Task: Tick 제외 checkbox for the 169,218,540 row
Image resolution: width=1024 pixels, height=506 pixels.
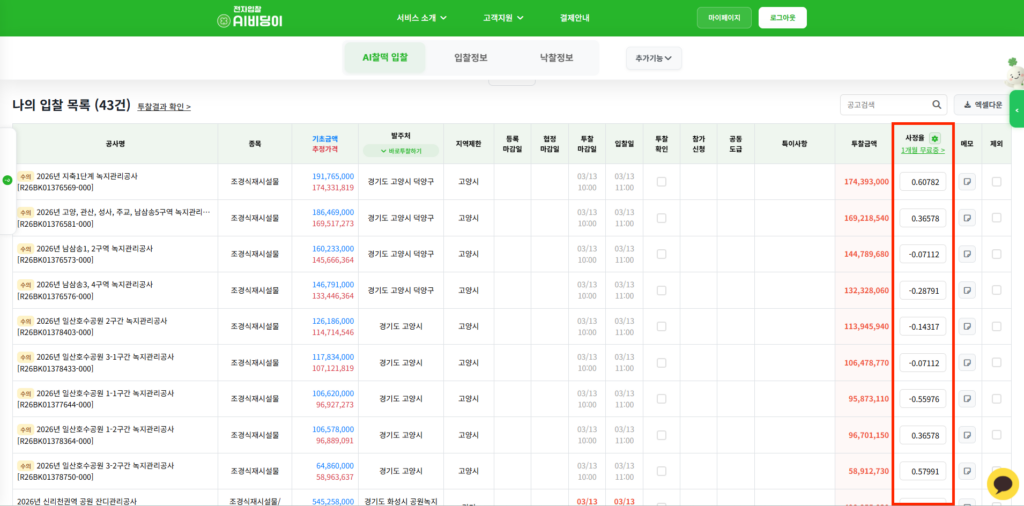Action: pos(996,218)
